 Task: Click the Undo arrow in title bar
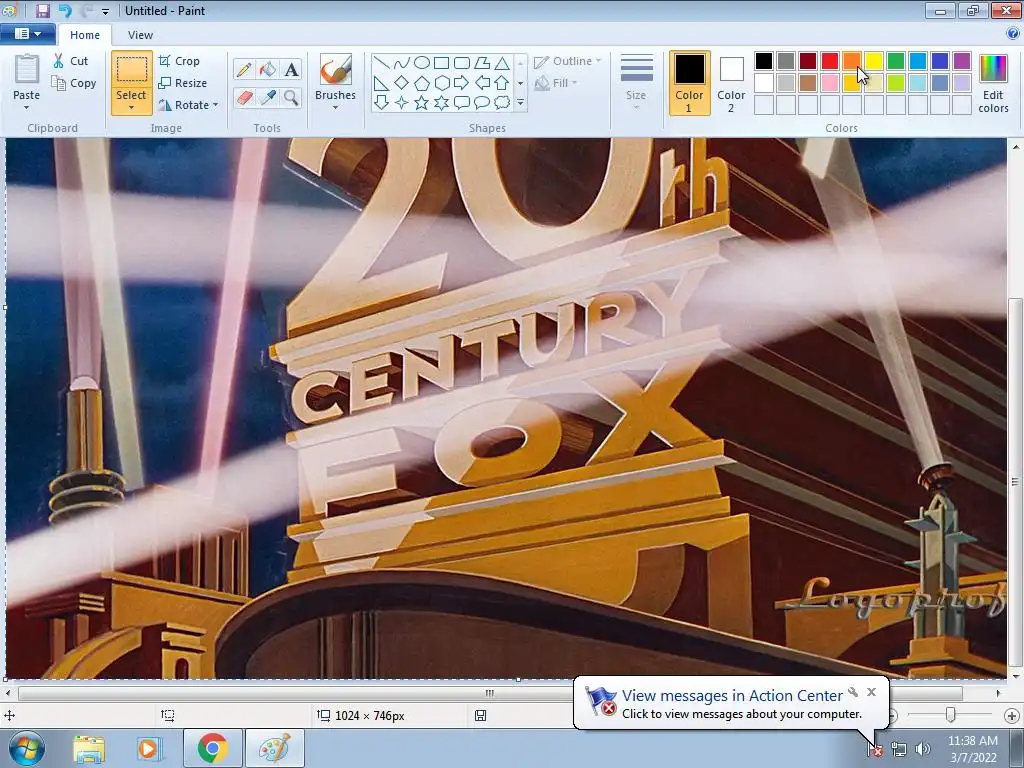click(64, 10)
